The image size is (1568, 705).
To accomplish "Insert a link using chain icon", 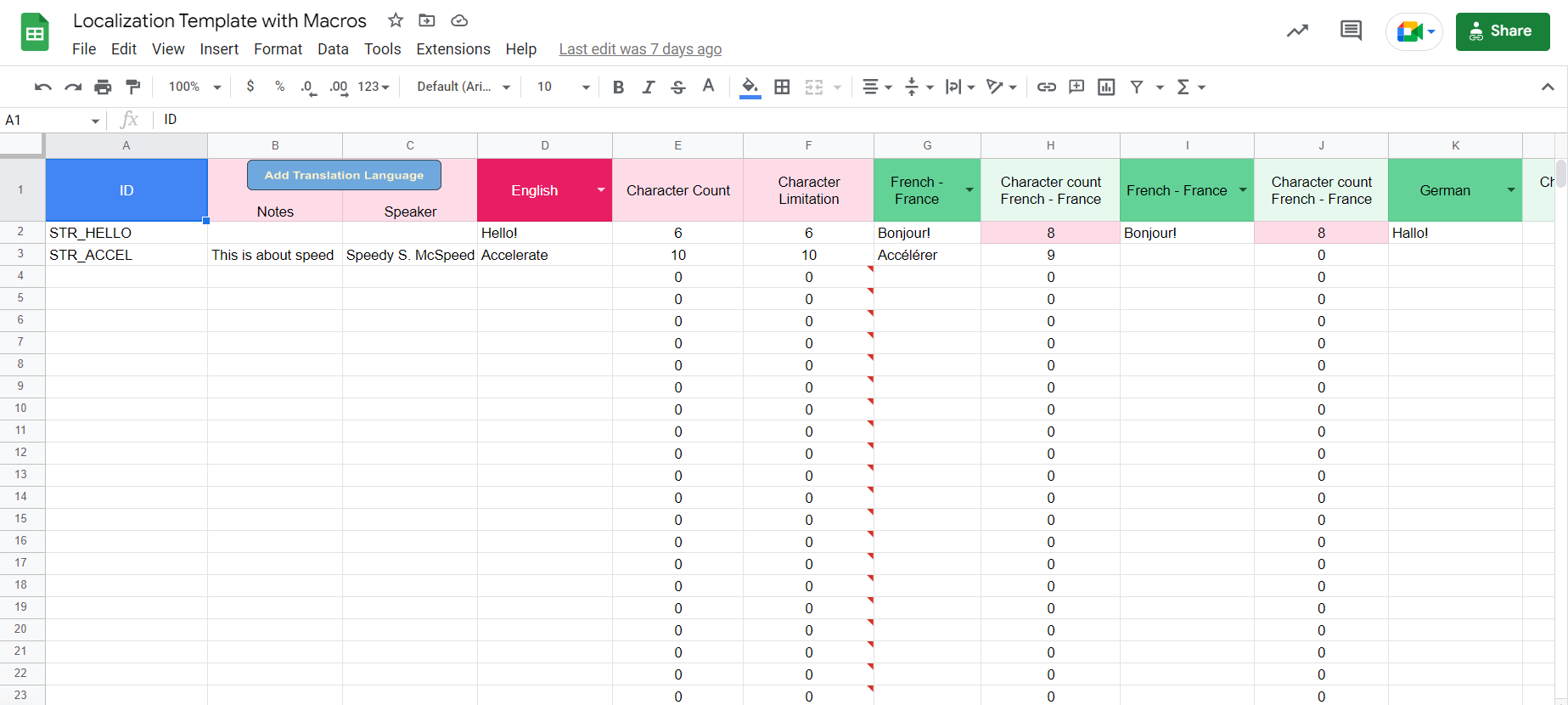I will pos(1047,87).
